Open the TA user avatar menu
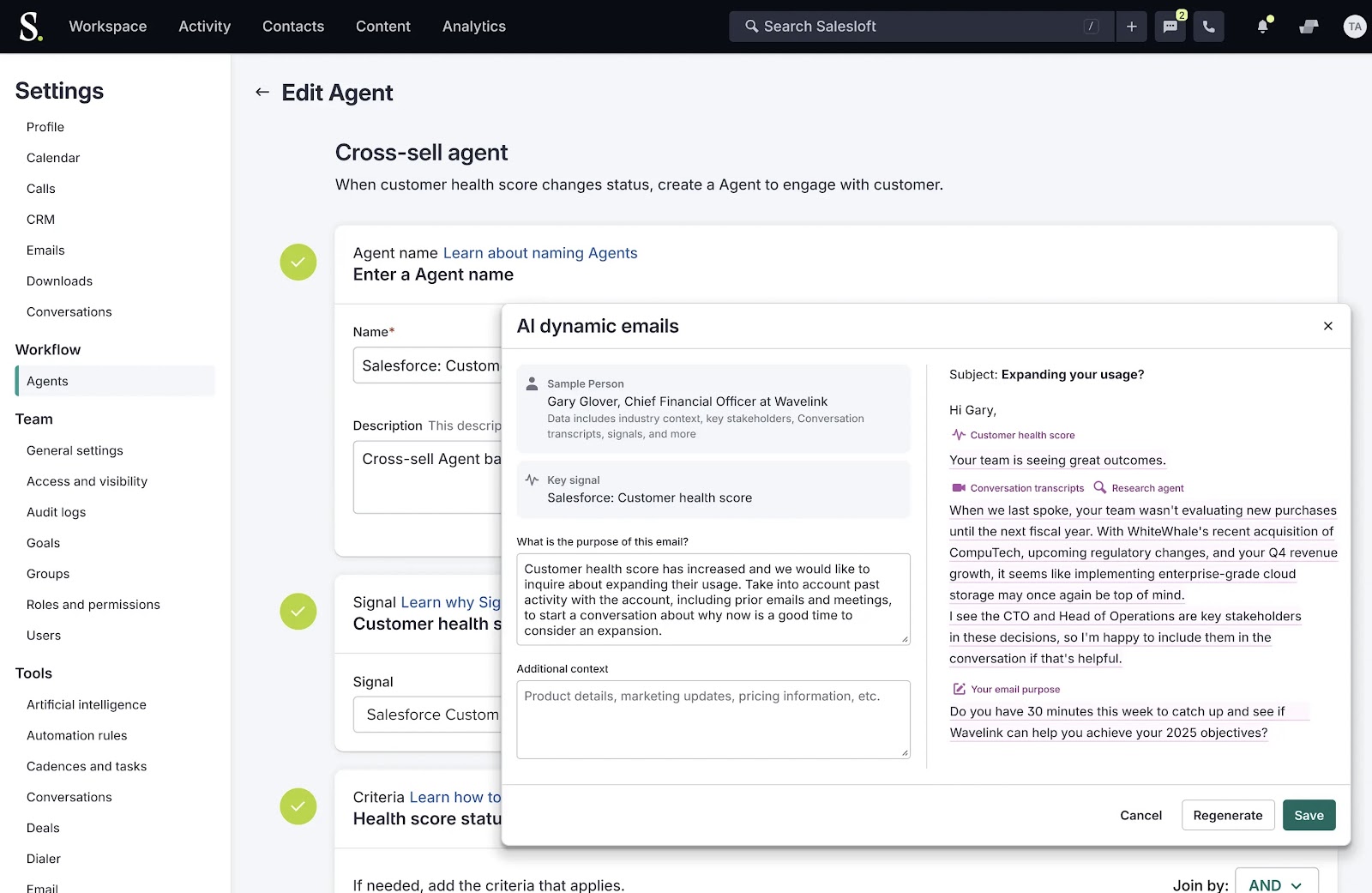 point(1355,27)
